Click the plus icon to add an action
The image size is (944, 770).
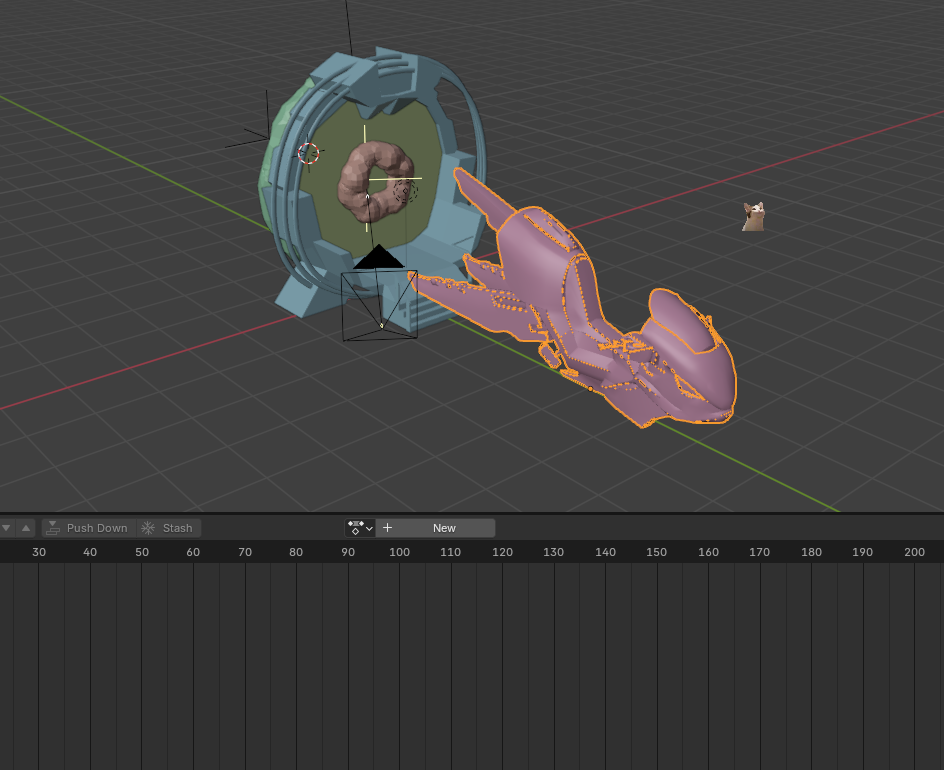(386, 528)
